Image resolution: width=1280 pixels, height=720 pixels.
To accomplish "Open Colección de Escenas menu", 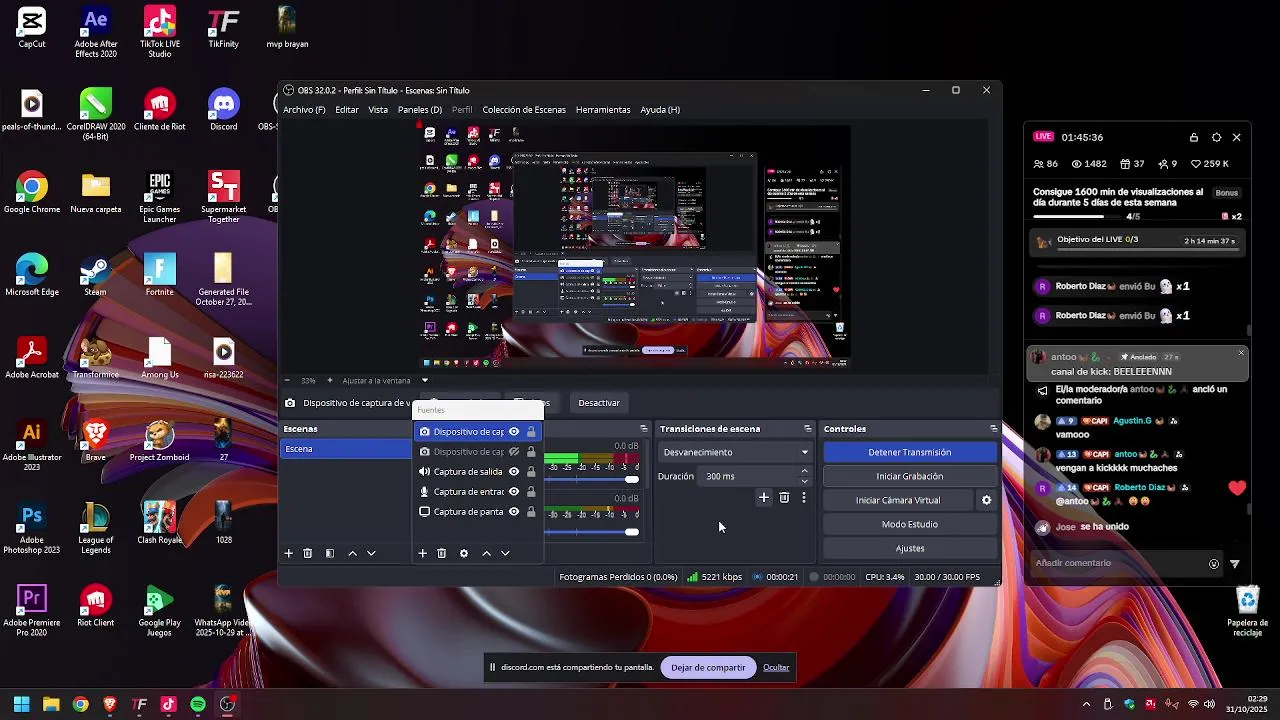I will pyautogui.click(x=524, y=110).
